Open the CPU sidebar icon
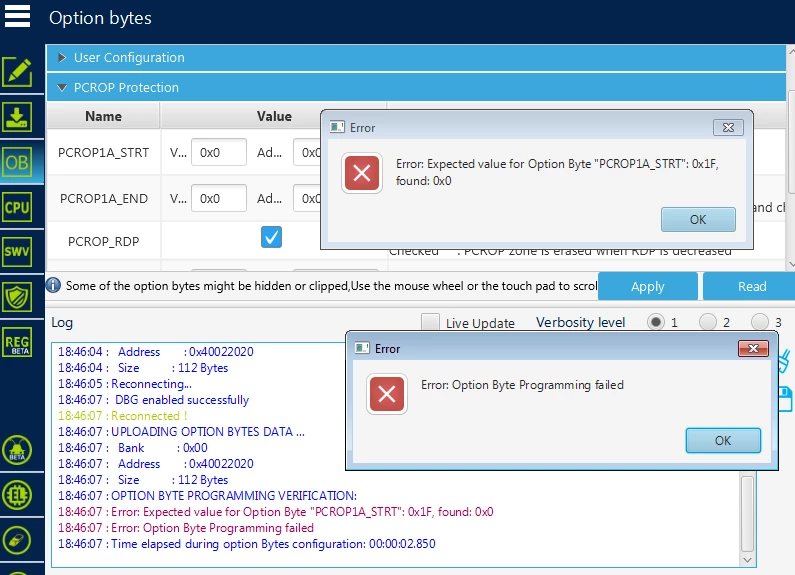 pyautogui.click(x=17, y=207)
